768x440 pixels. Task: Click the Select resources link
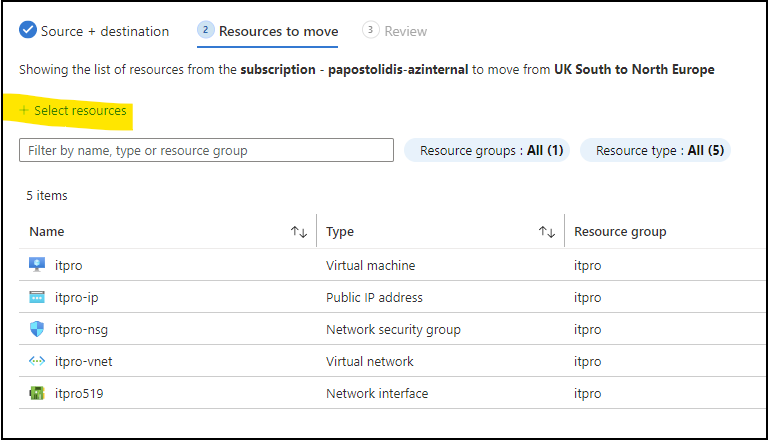(80, 111)
